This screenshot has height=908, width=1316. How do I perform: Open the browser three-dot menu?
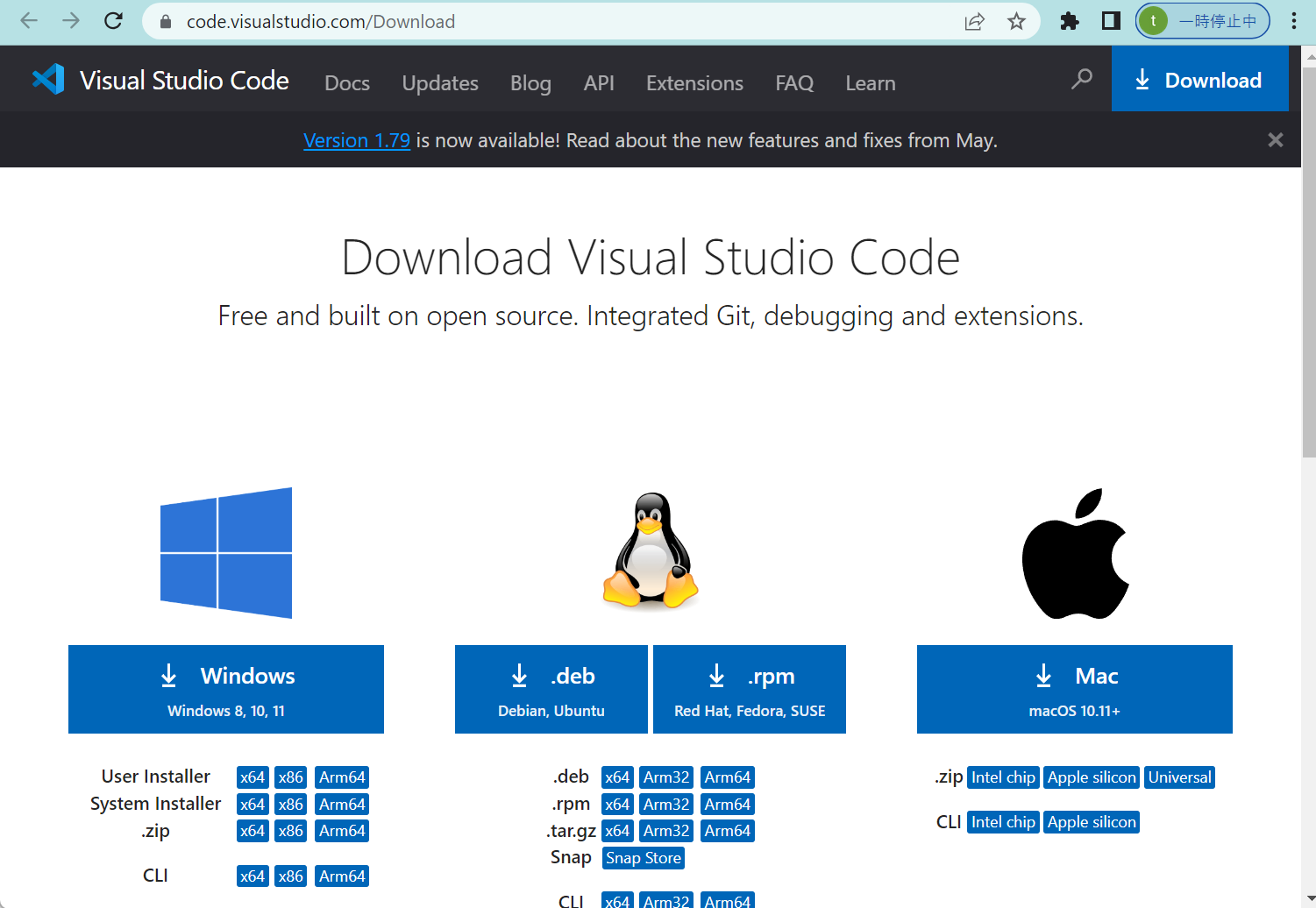click(x=1294, y=21)
